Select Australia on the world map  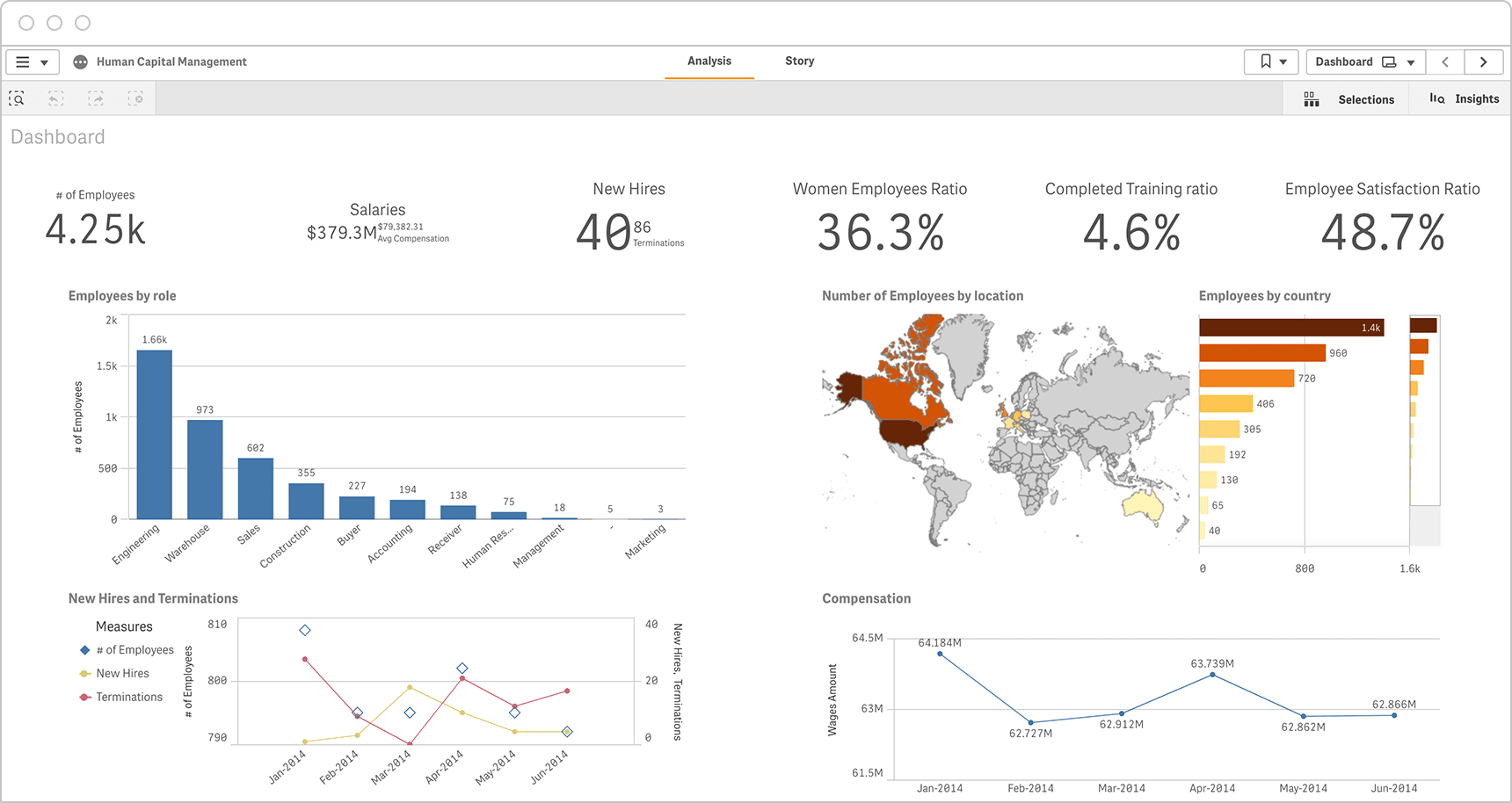tap(1143, 505)
